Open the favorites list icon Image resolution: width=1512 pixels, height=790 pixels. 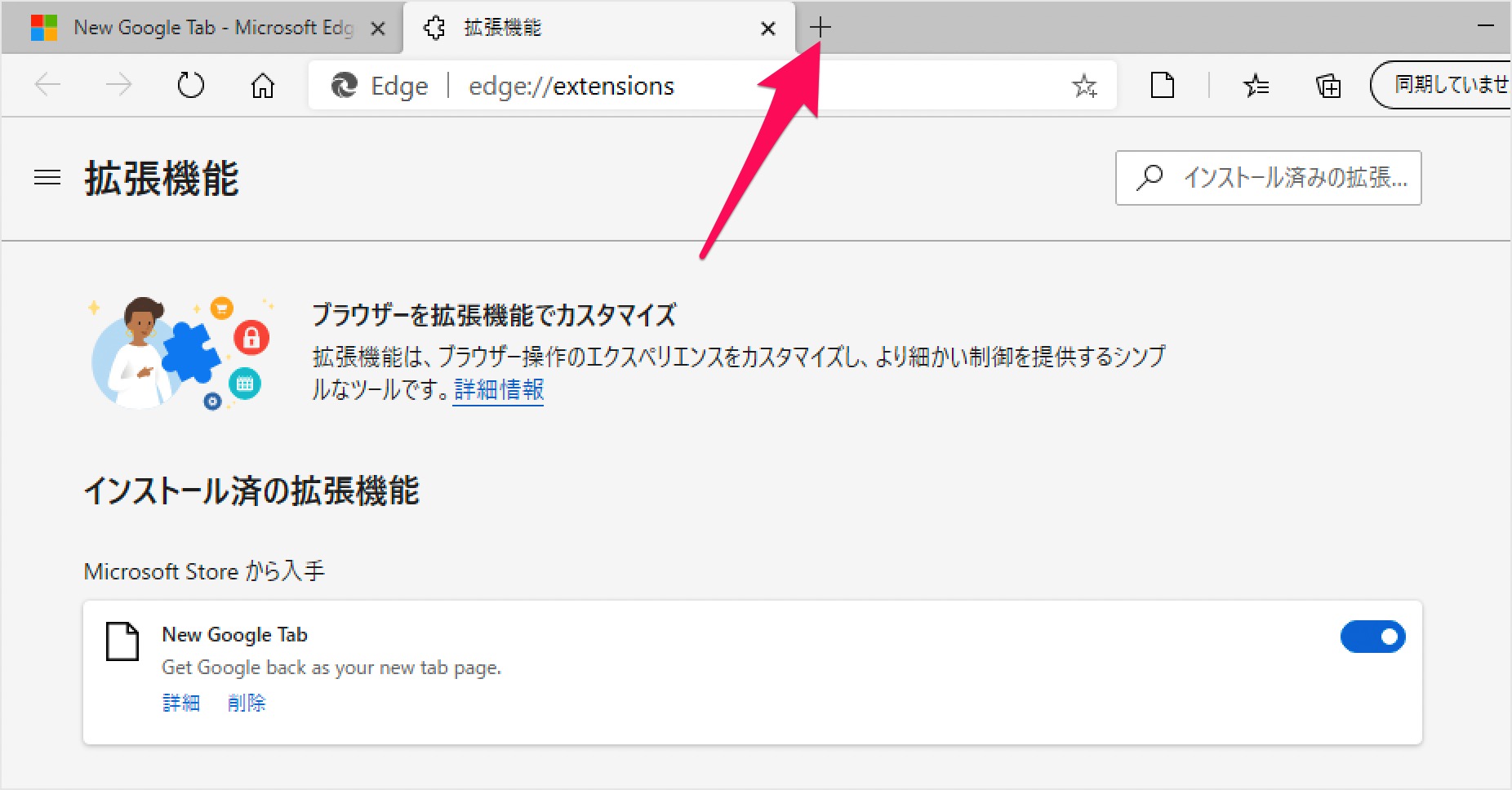tap(1256, 85)
